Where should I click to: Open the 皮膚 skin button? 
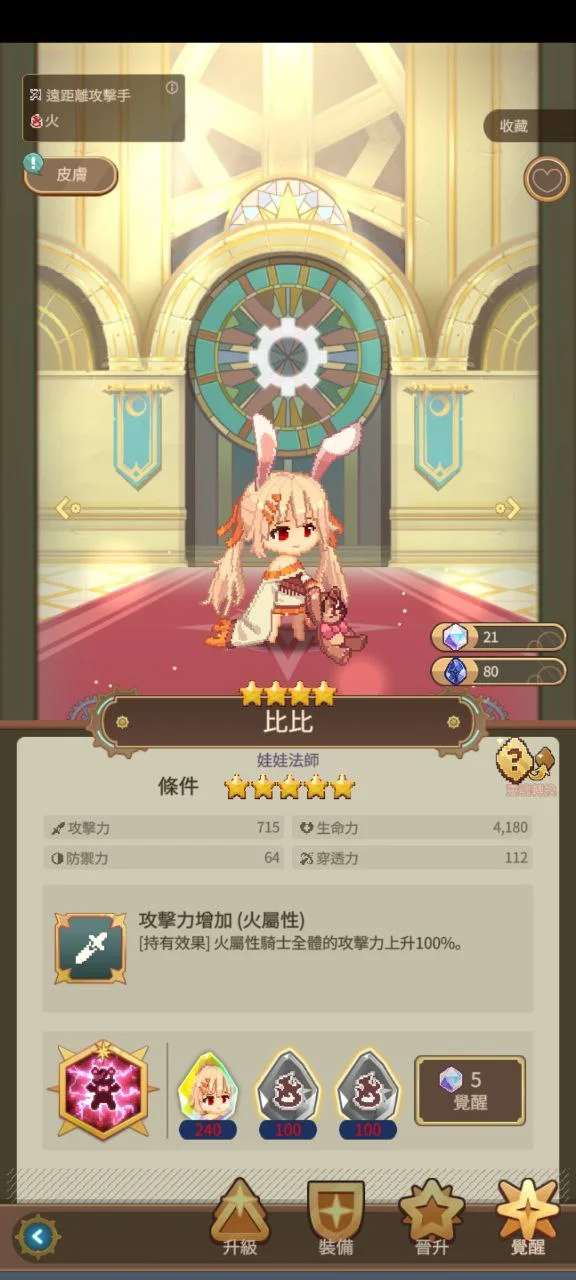[x=71, y=175]
